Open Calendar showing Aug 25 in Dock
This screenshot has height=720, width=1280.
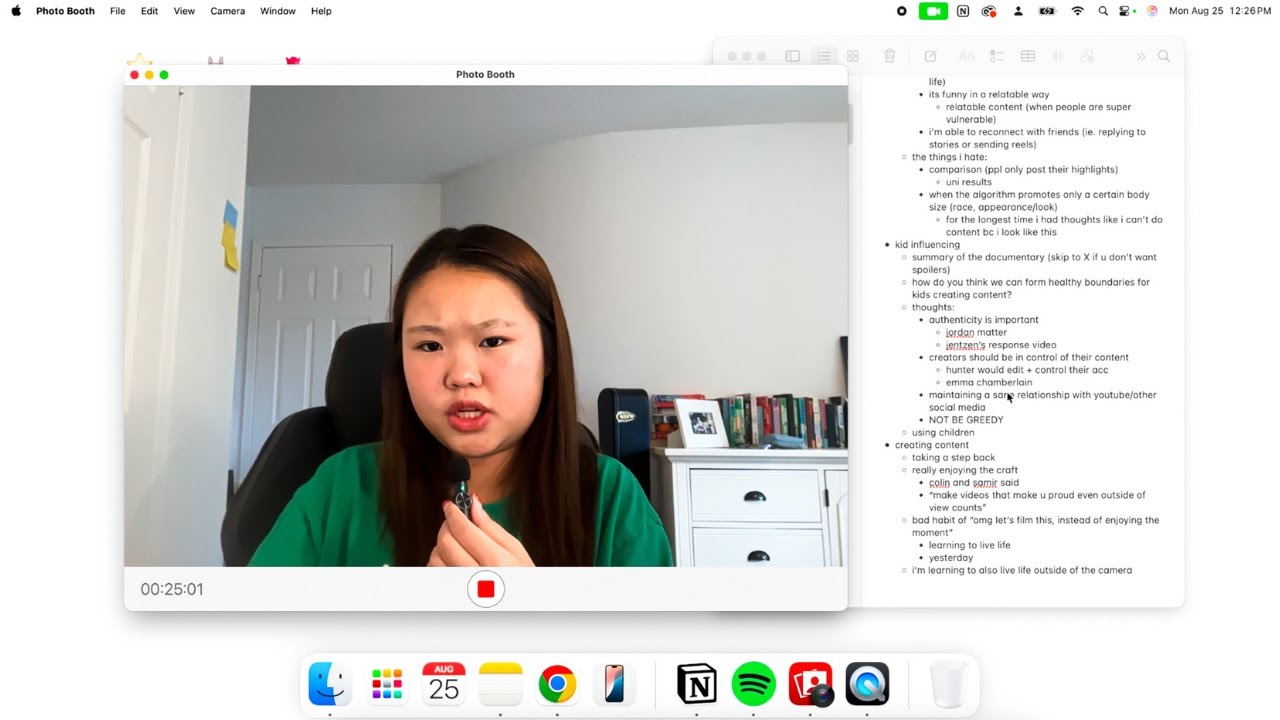click(x=444, y=685)
